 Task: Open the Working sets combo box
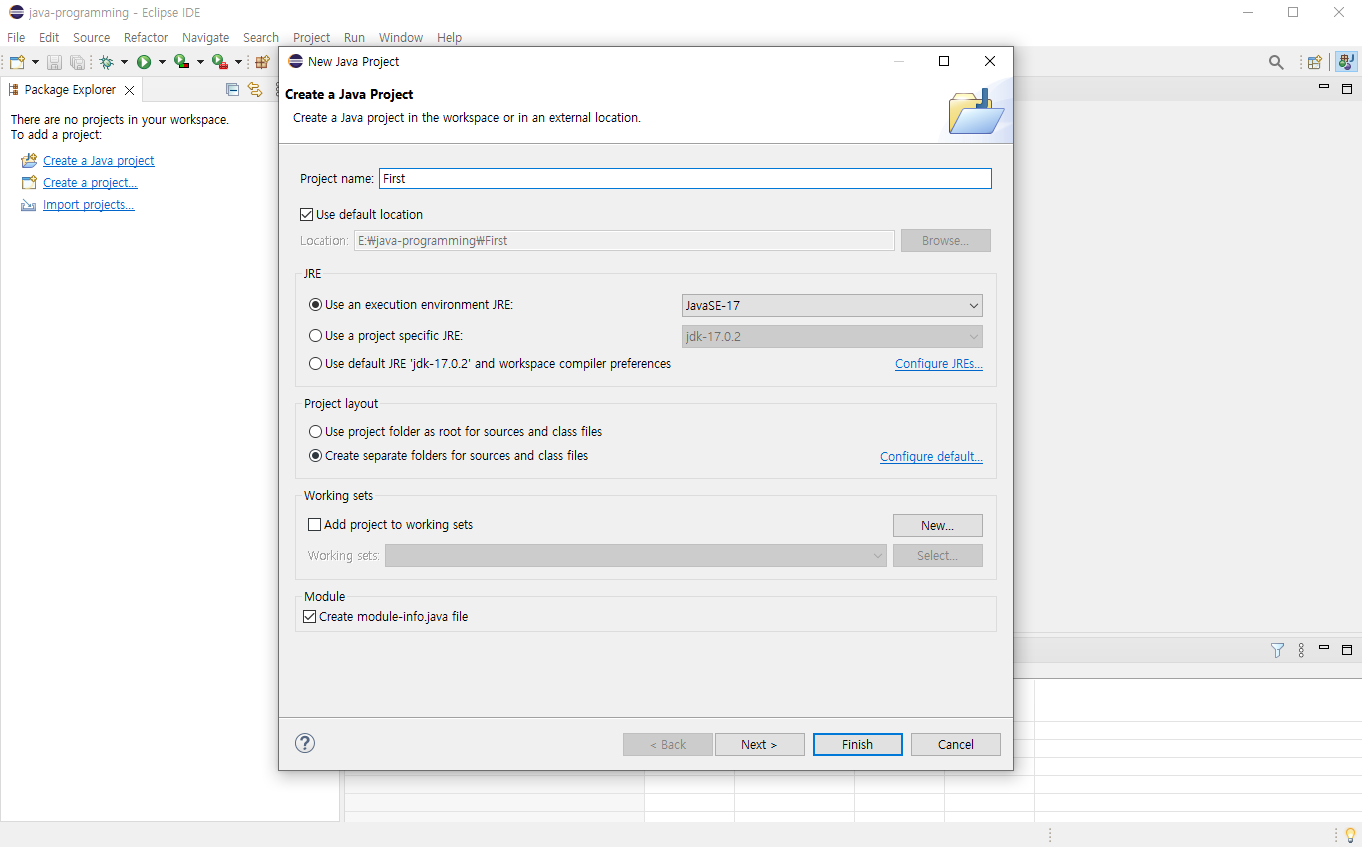636,555
